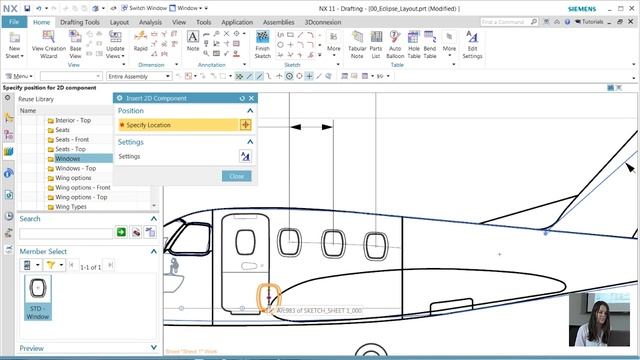
Task: Click the resource bar gear icon
Action: pos(7,98)
